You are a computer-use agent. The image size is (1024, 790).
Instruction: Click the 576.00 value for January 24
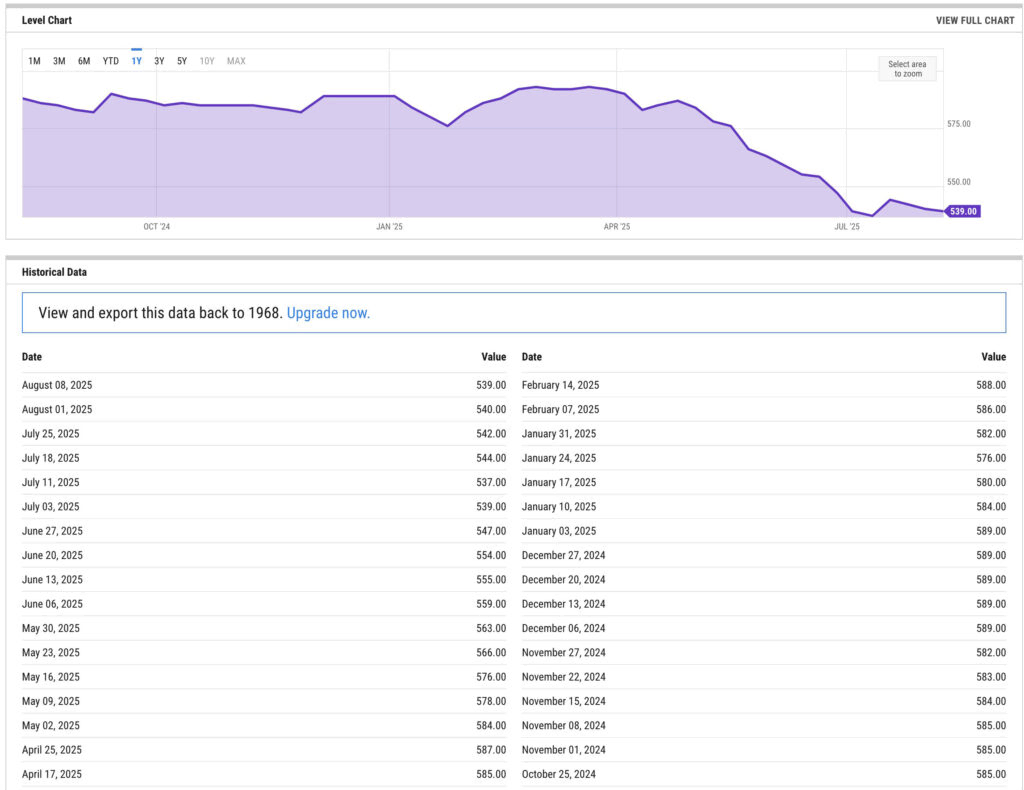(991, 458)
